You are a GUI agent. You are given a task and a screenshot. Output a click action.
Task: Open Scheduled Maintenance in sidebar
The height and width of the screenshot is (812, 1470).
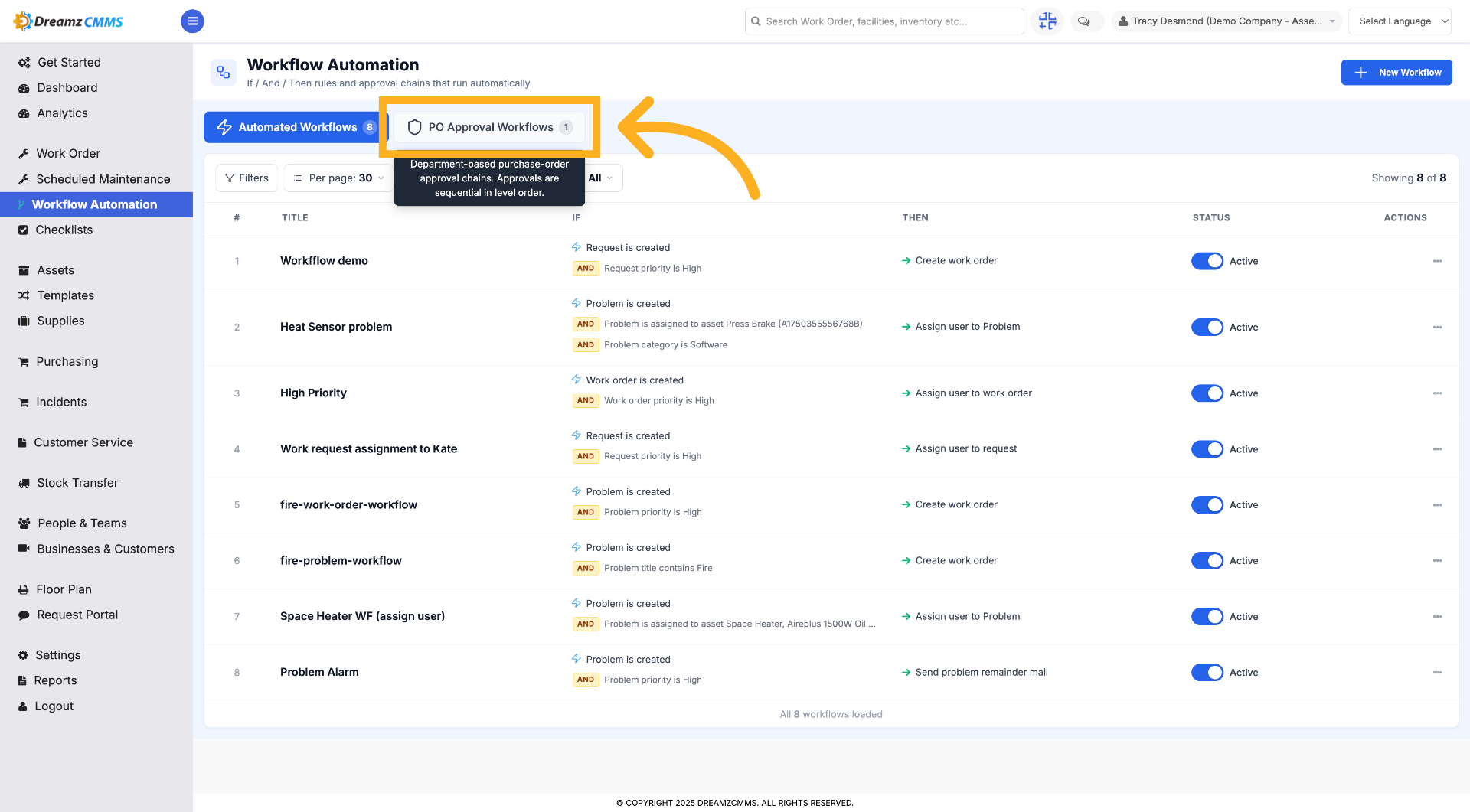point(103,179)
